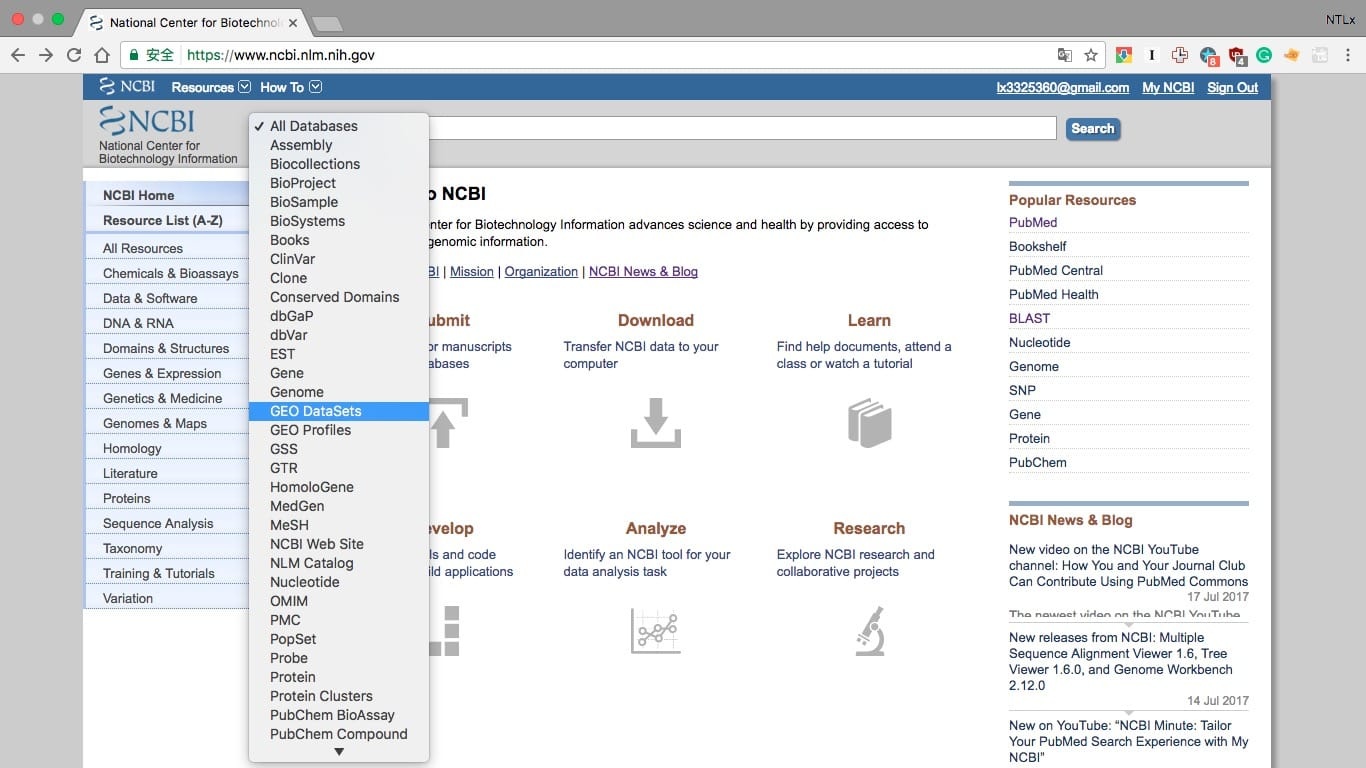Select PubChem Compound option

pos(339,734)
